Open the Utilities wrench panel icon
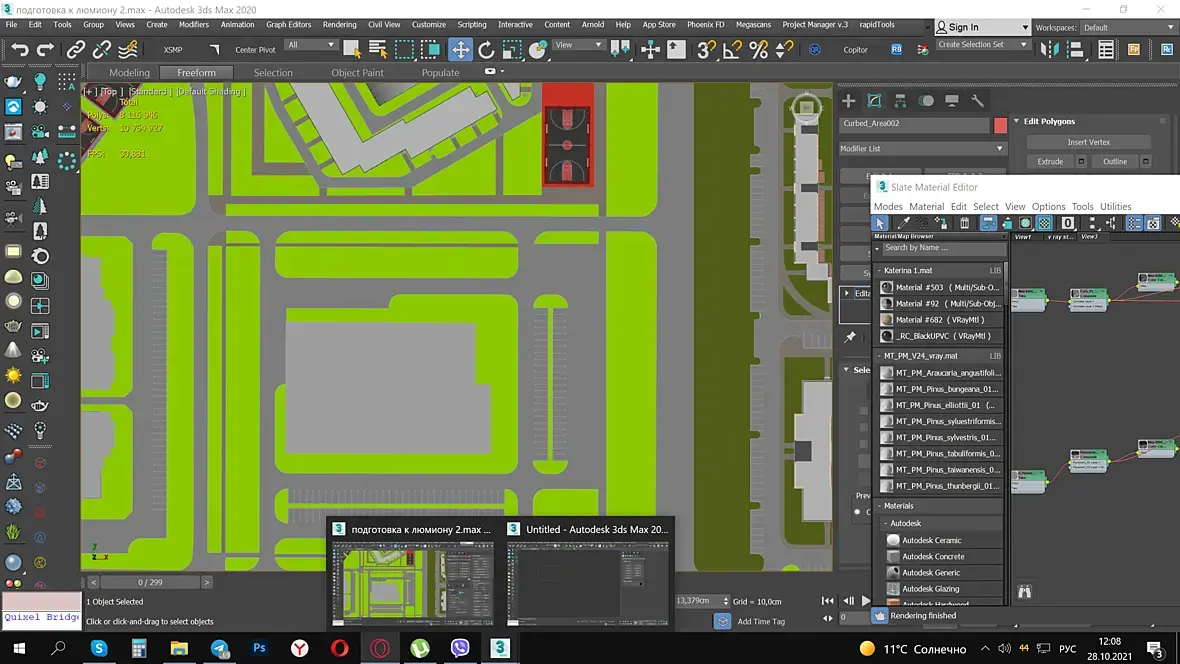This screenshot has height=664, width=1180. tap(978, 101)
